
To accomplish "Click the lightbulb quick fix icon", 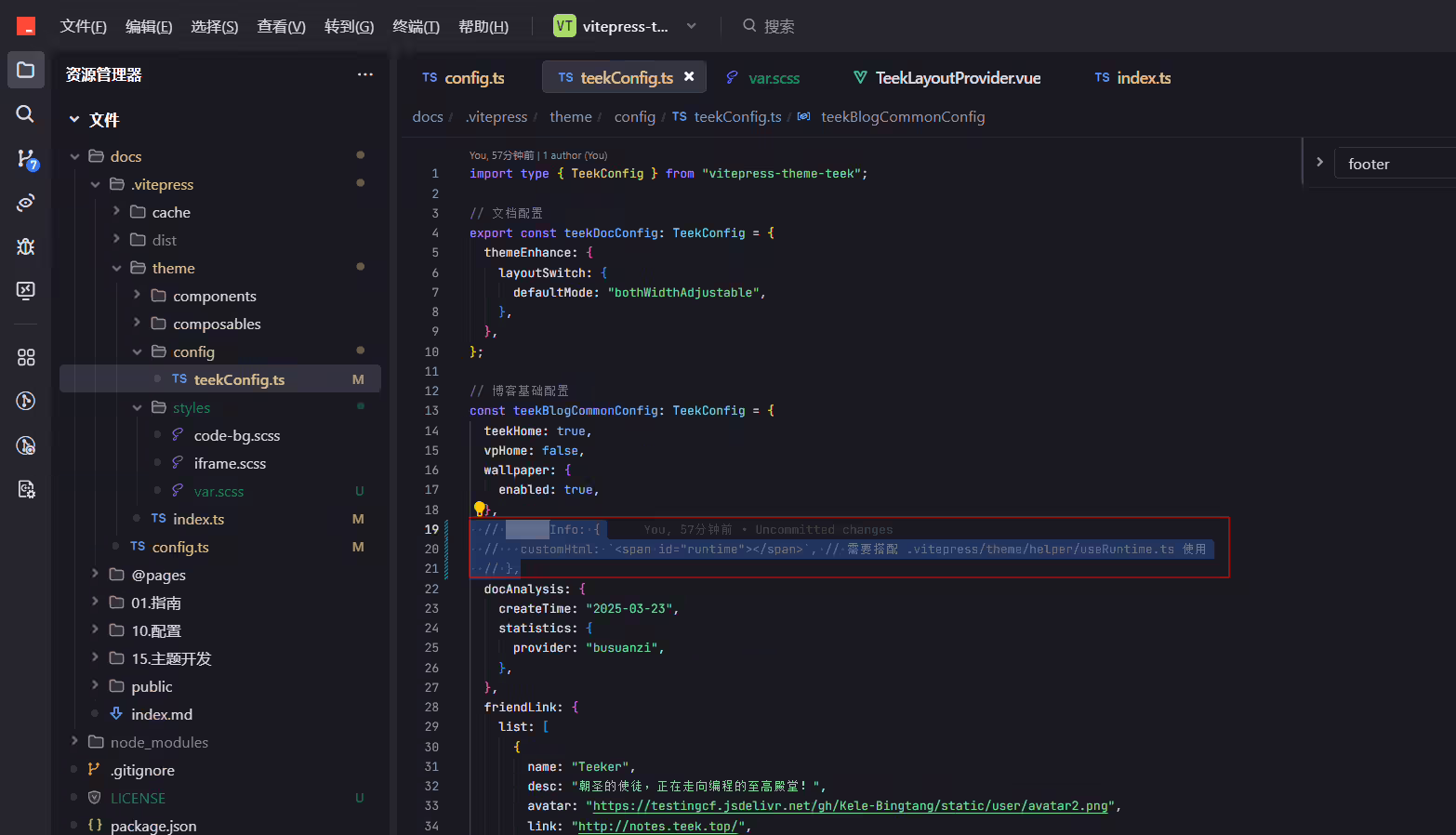I will (x=480, y=509).
